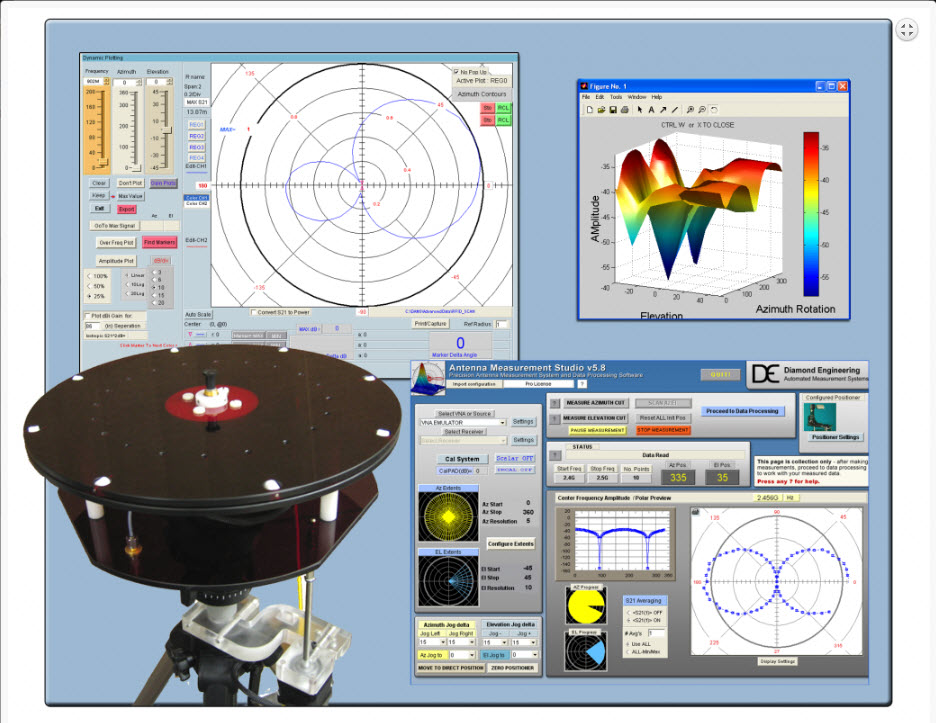Click the QUIT! button in Antenna Measurement Studio

pyautogui.click(x=720, y=374)
